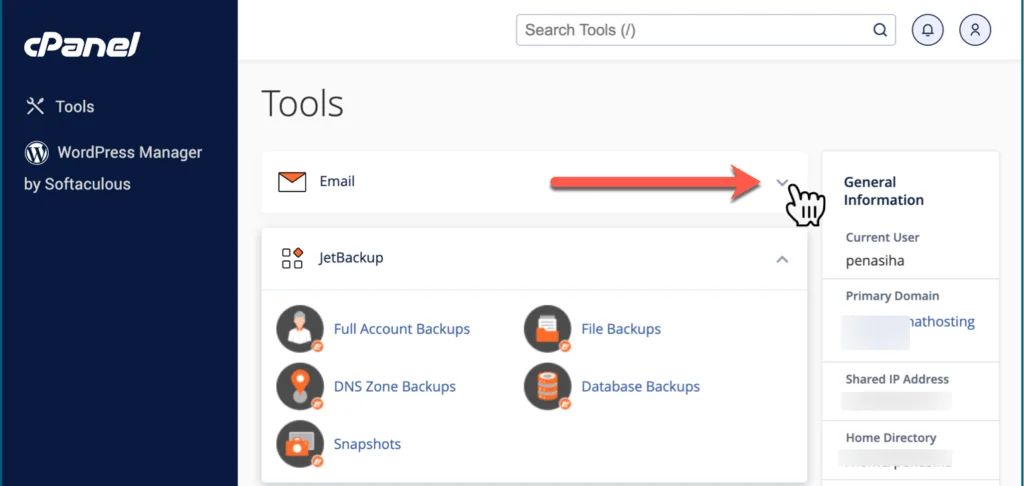Screen dimensions: 1024x486
Task: Open the user account menu icon
Action: 975,30
